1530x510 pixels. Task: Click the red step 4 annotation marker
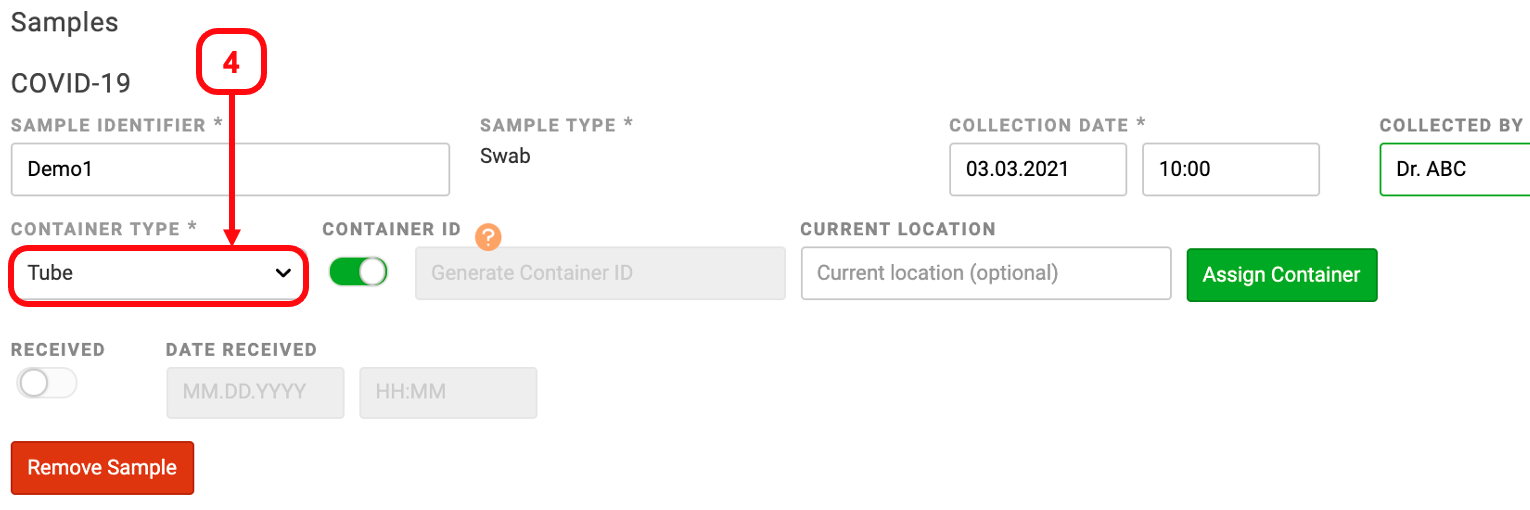pyautogui.click(x=231, y=63)
